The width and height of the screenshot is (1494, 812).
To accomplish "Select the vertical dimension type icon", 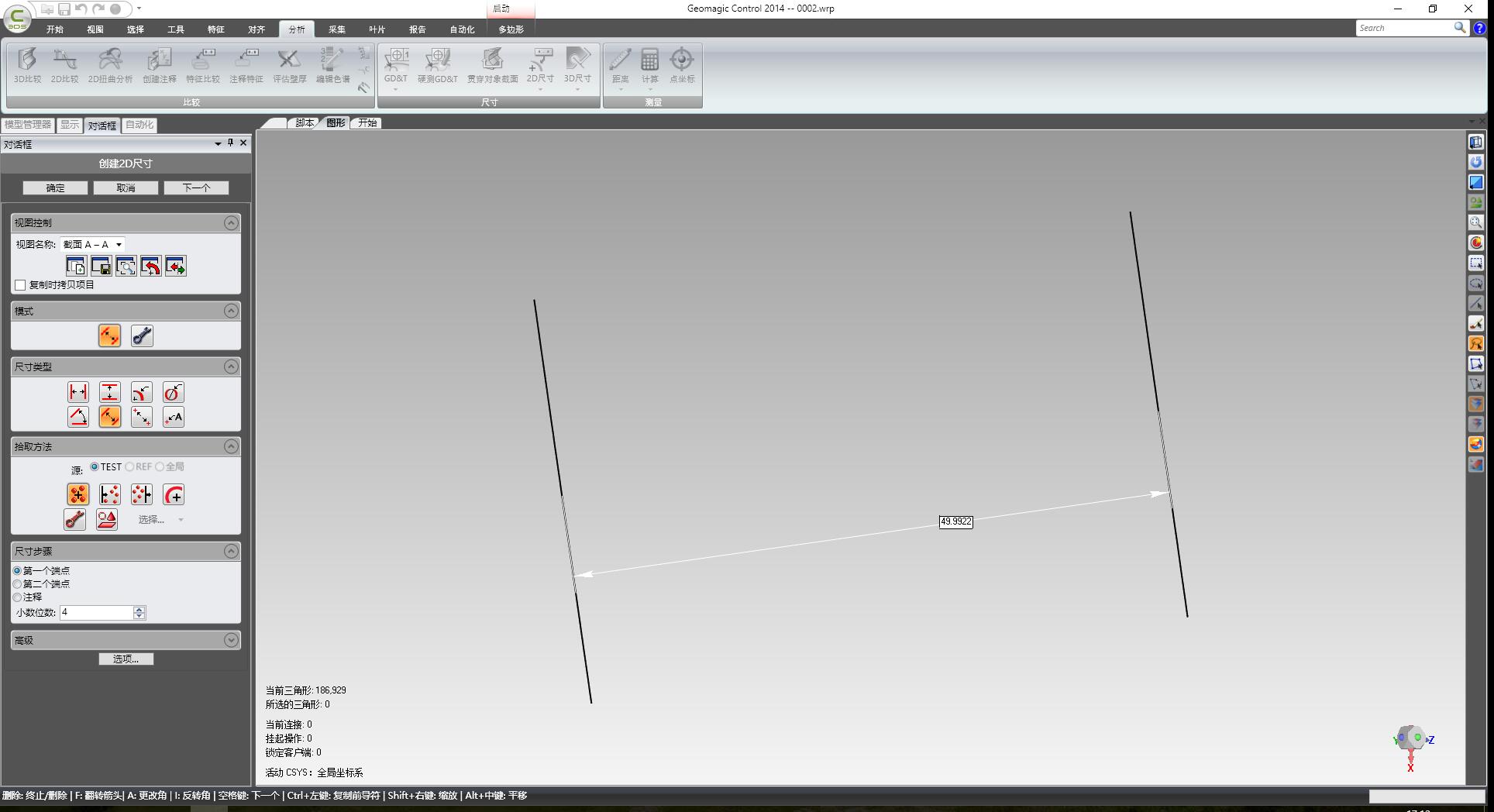I will [x=110, y=392].
